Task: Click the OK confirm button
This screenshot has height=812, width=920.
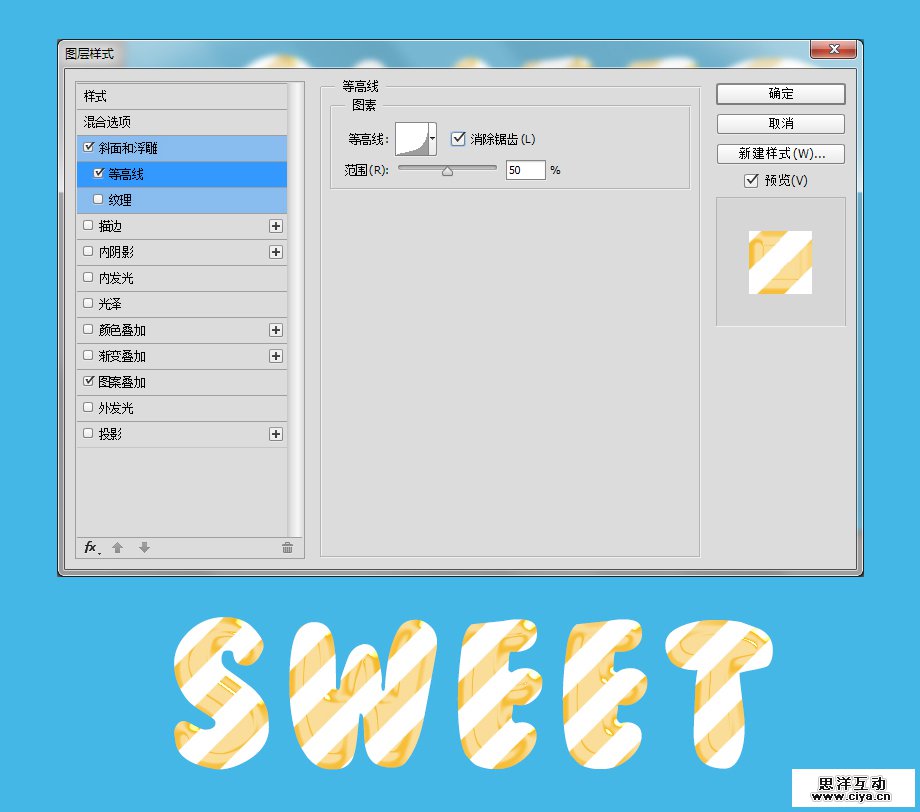Action: click(780, 94)
